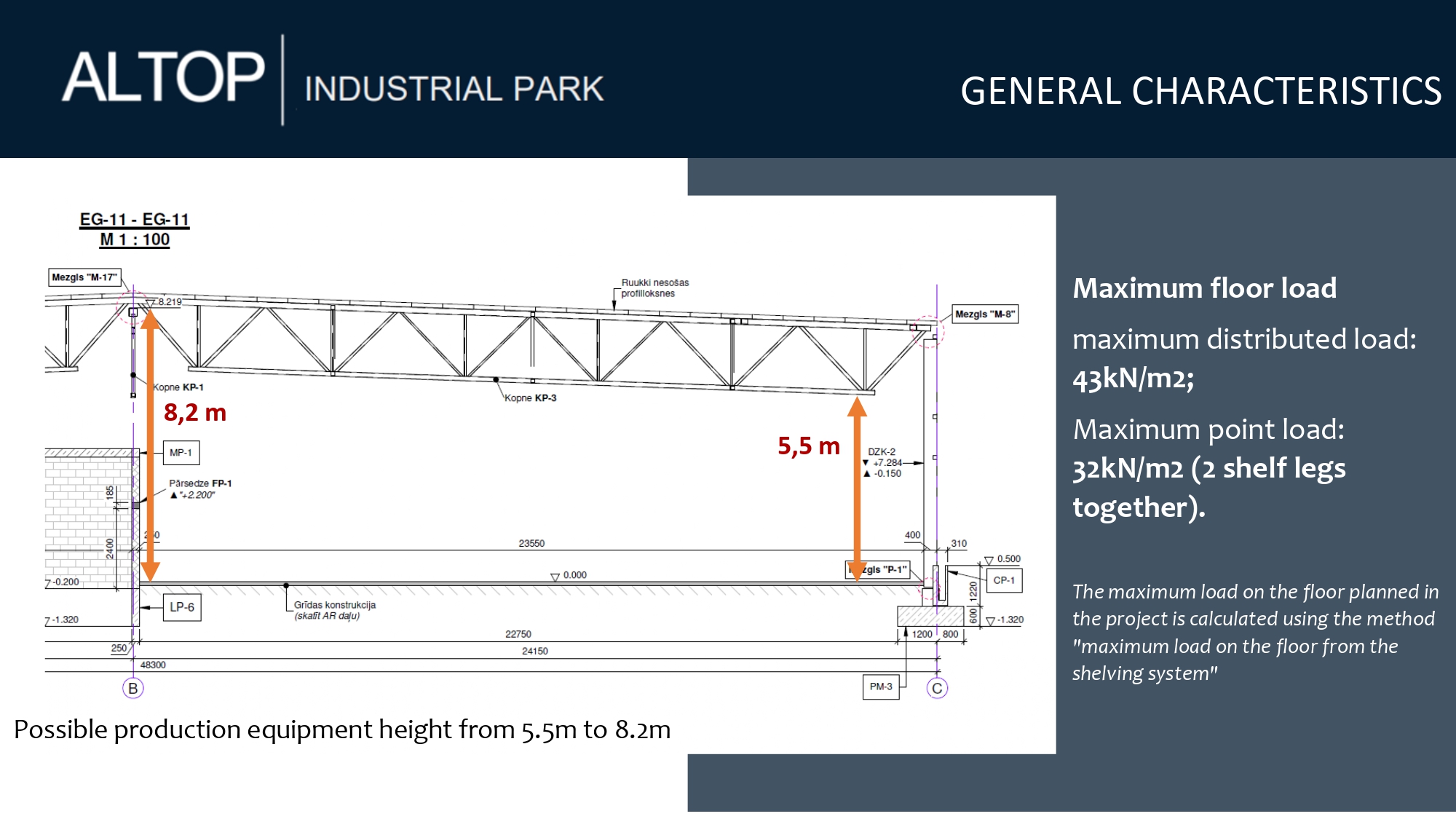Viewport: 1456px width, 819px height.
Task: Click the Mezgls "M-8" callout box
Action: 985,314
